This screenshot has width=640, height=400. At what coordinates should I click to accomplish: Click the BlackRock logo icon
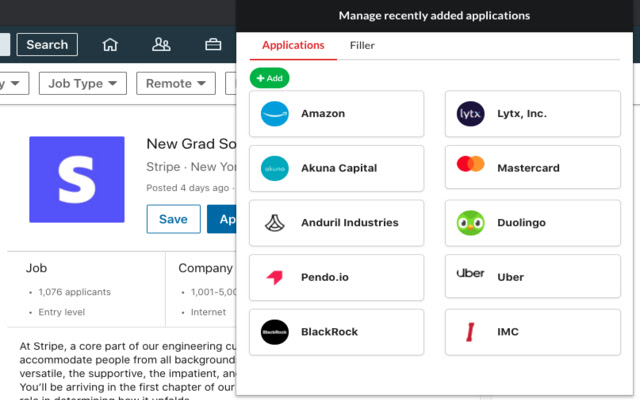[x=275, y=332]
